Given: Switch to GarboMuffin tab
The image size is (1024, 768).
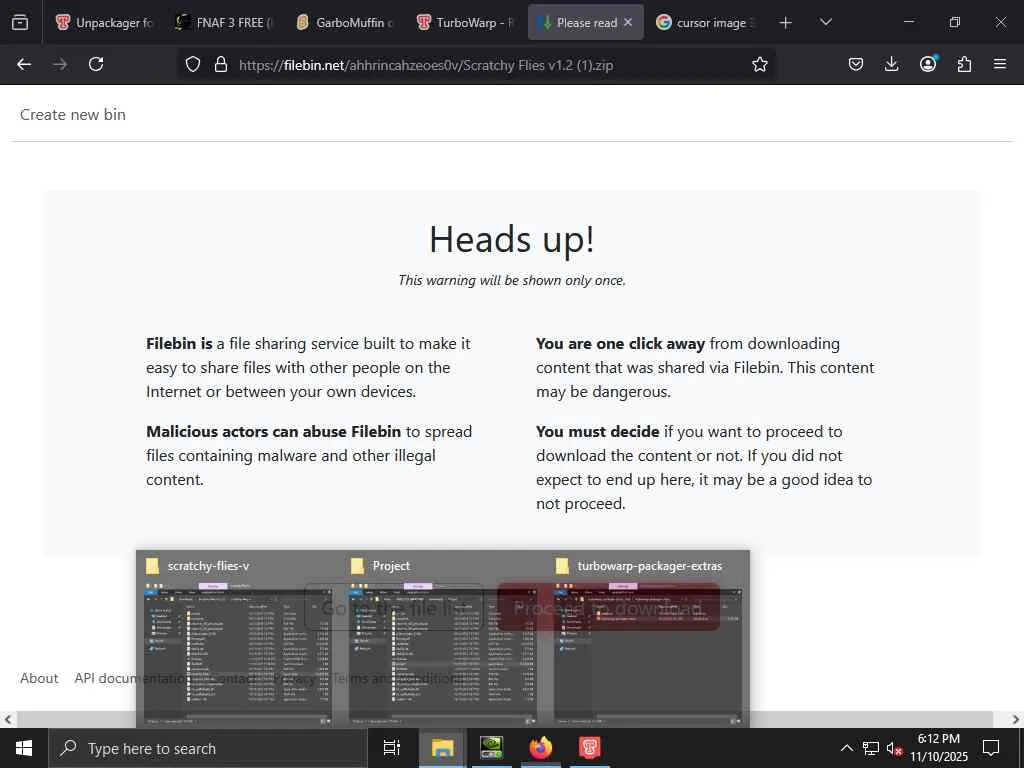Looking at the screenshot, I should [346, 22].
